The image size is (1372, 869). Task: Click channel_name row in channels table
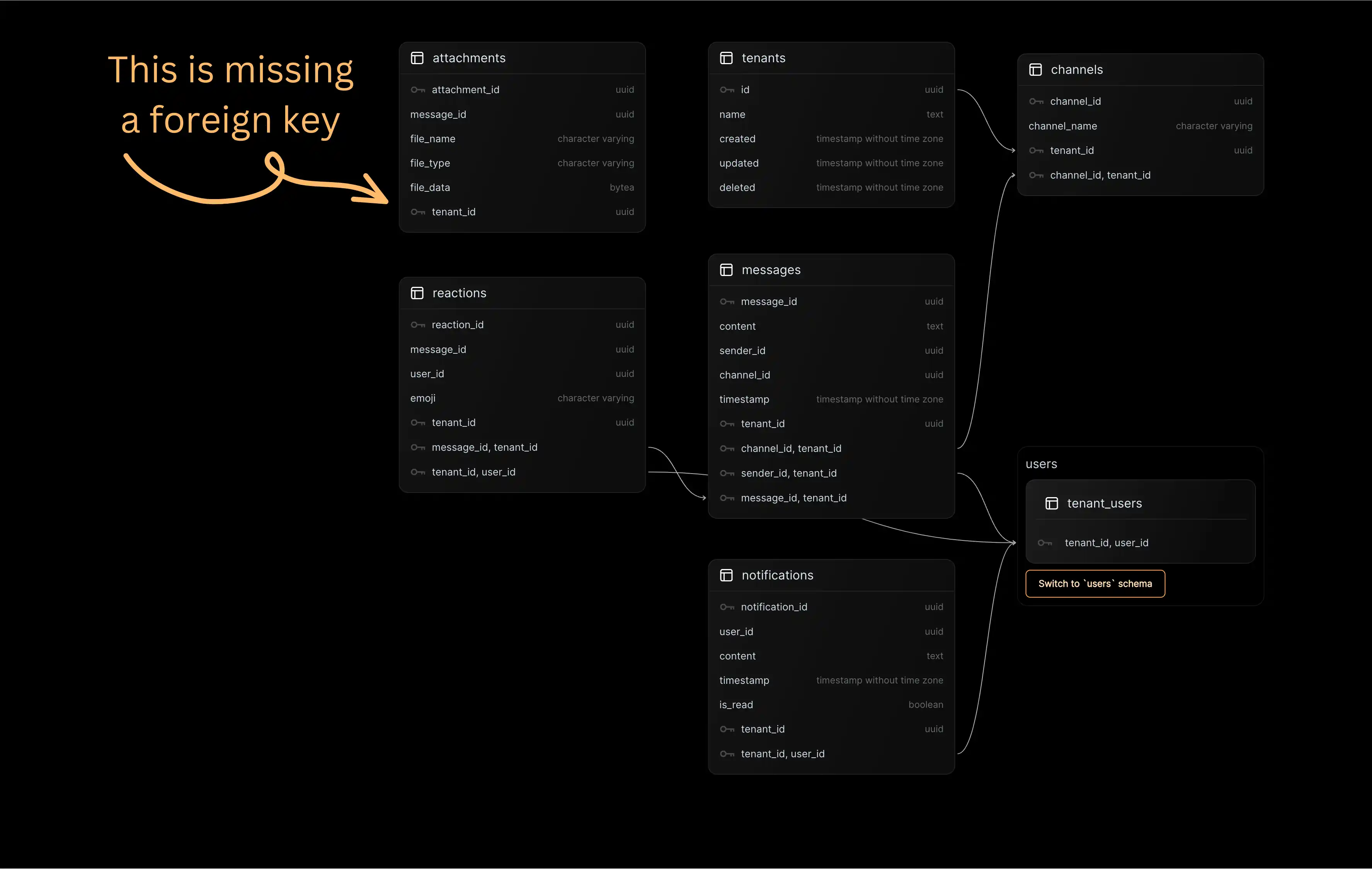click(1062, 126)
